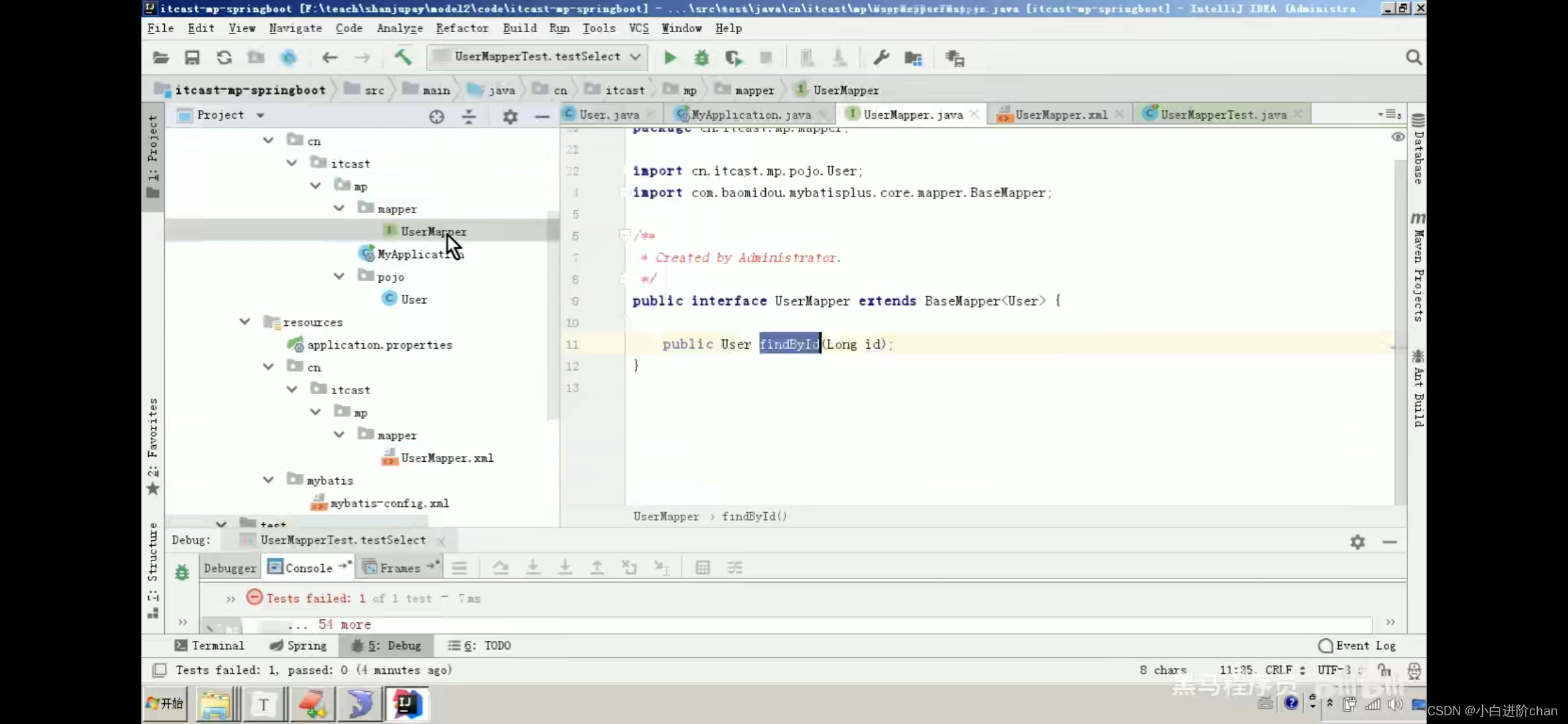The width and height of the screenshot is (1568, 724).
Task: Open the Spring tool window
Action: [x=298, y=646]
